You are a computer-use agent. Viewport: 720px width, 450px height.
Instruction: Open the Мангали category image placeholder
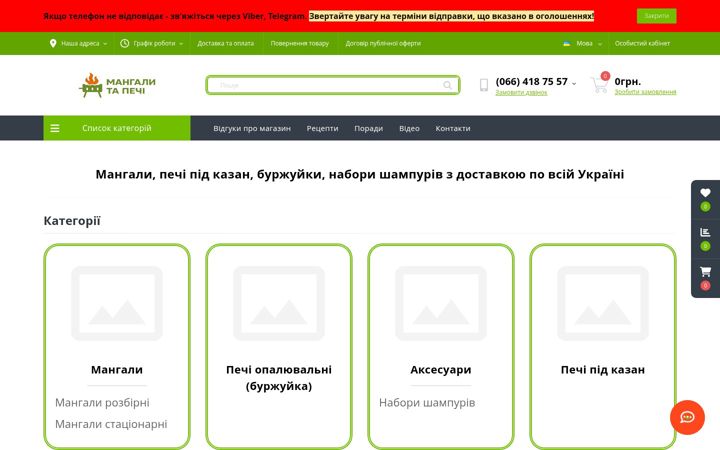(117, 303)
